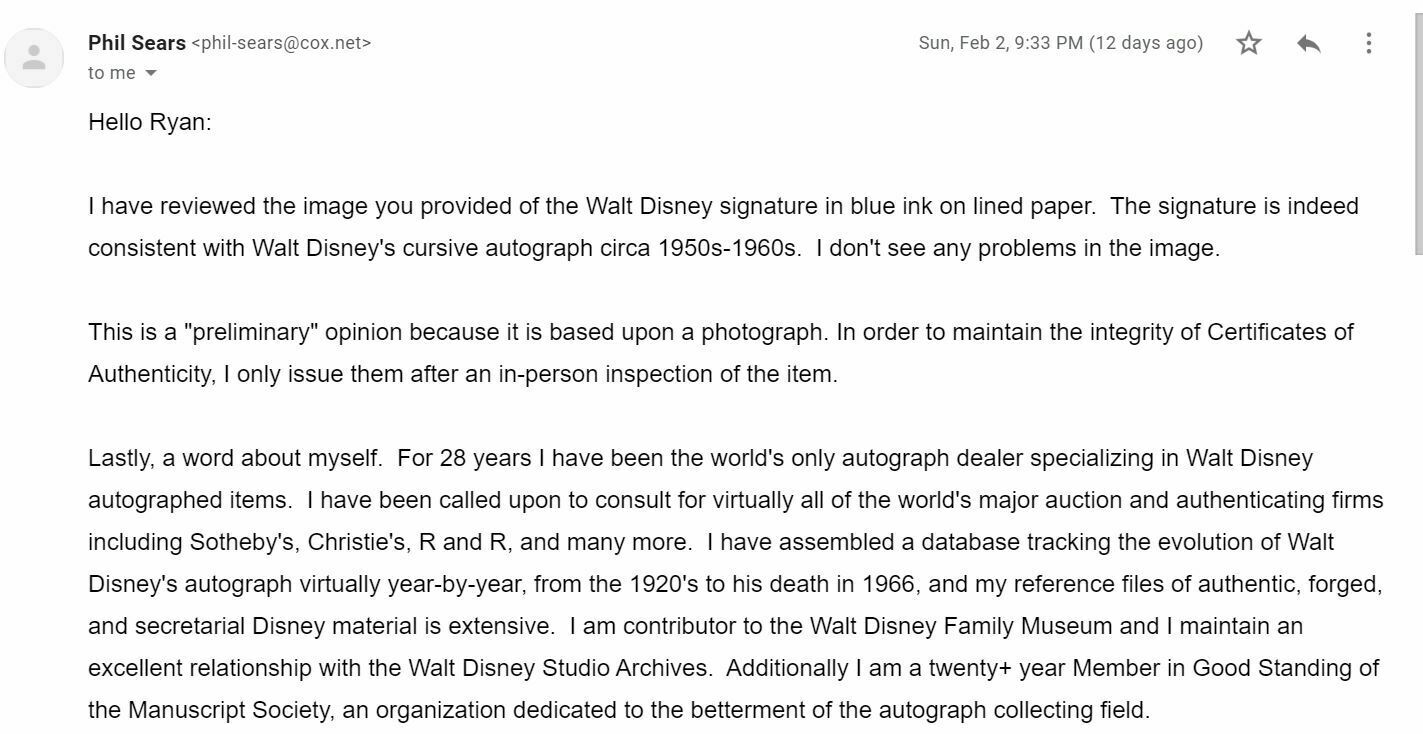Star this email from Phil Sears

click(x=1248, y=43)
